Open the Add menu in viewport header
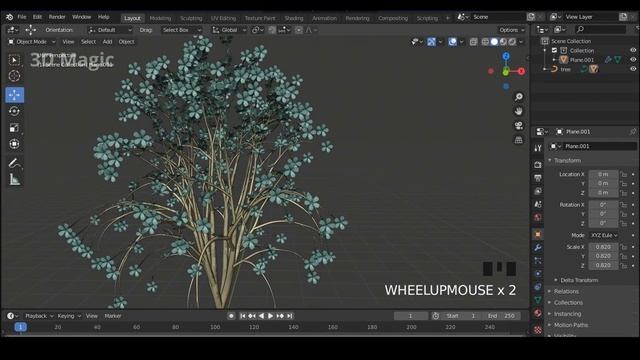 click(107, 42)
